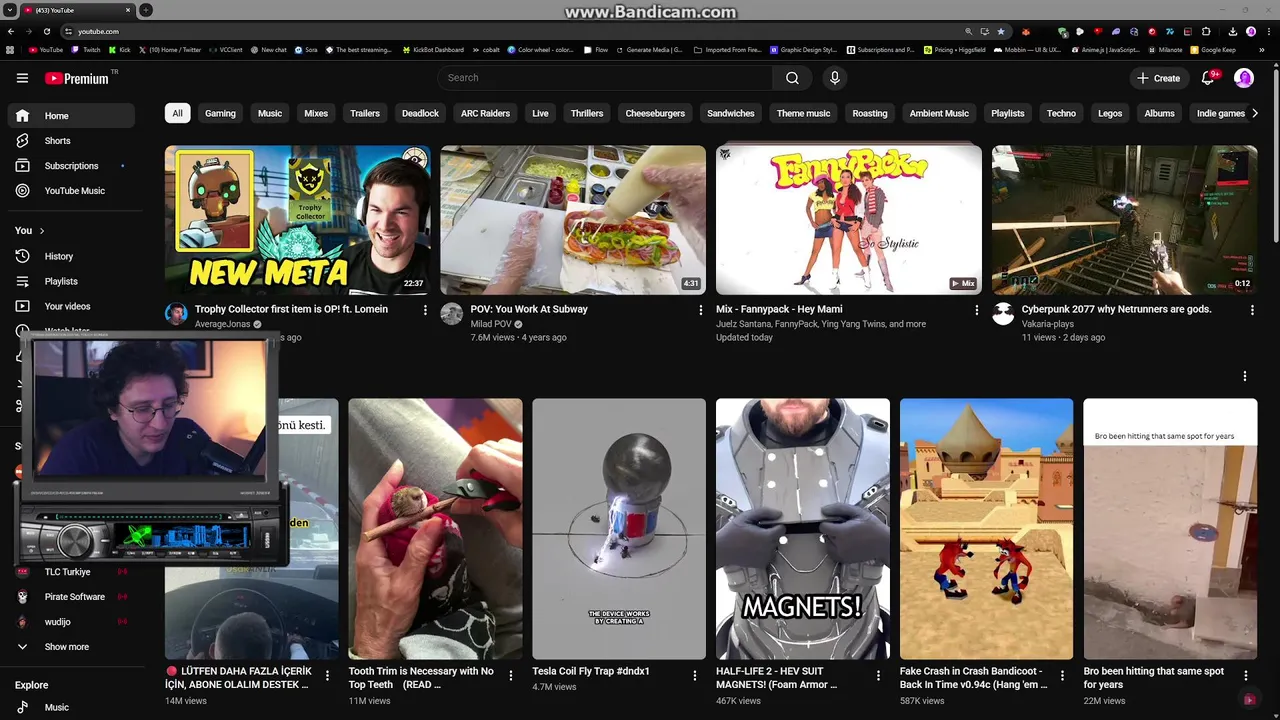
Task: Open options for Cyberpunk 2077 video
Action: [x=1252, y=310]
